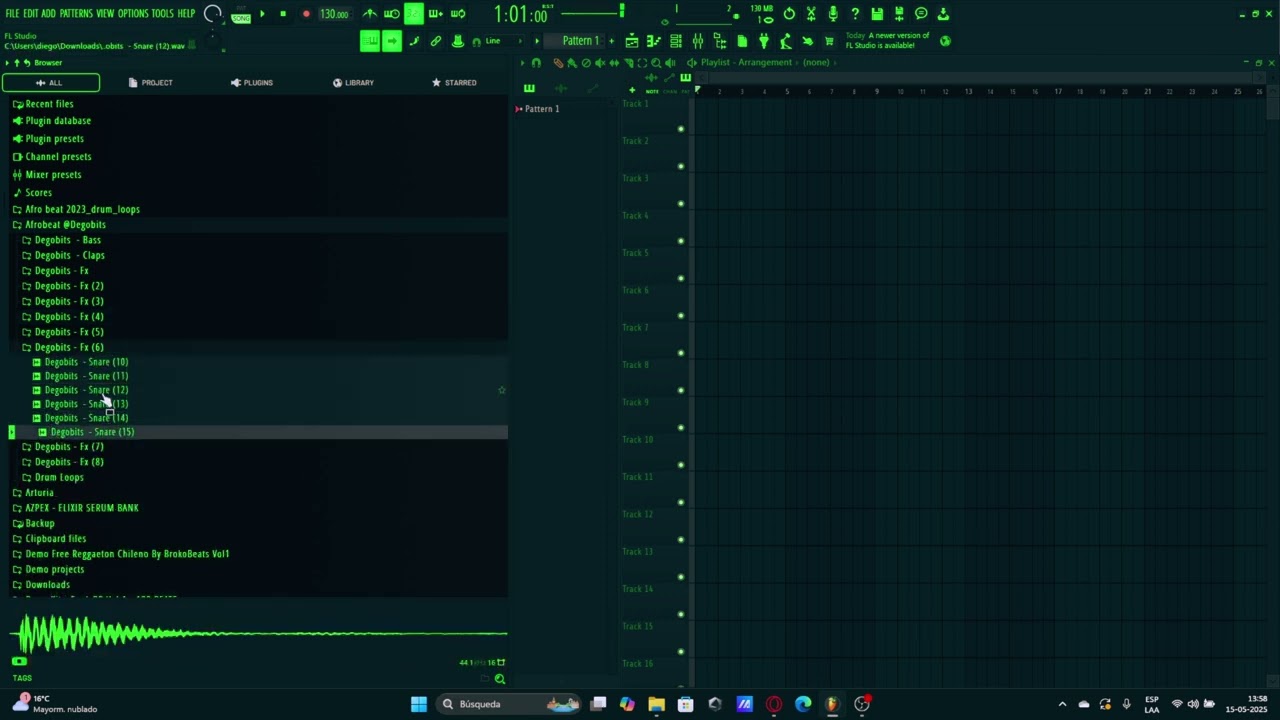Screen dimensions: 1280x720
Task: Click the undo history icon
Action: (x=789, y=14)
